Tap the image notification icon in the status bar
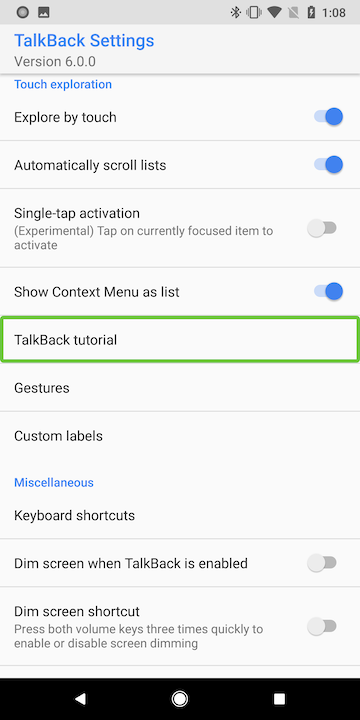The width and height of the screenshot is (360, 720). pos(44,12)
